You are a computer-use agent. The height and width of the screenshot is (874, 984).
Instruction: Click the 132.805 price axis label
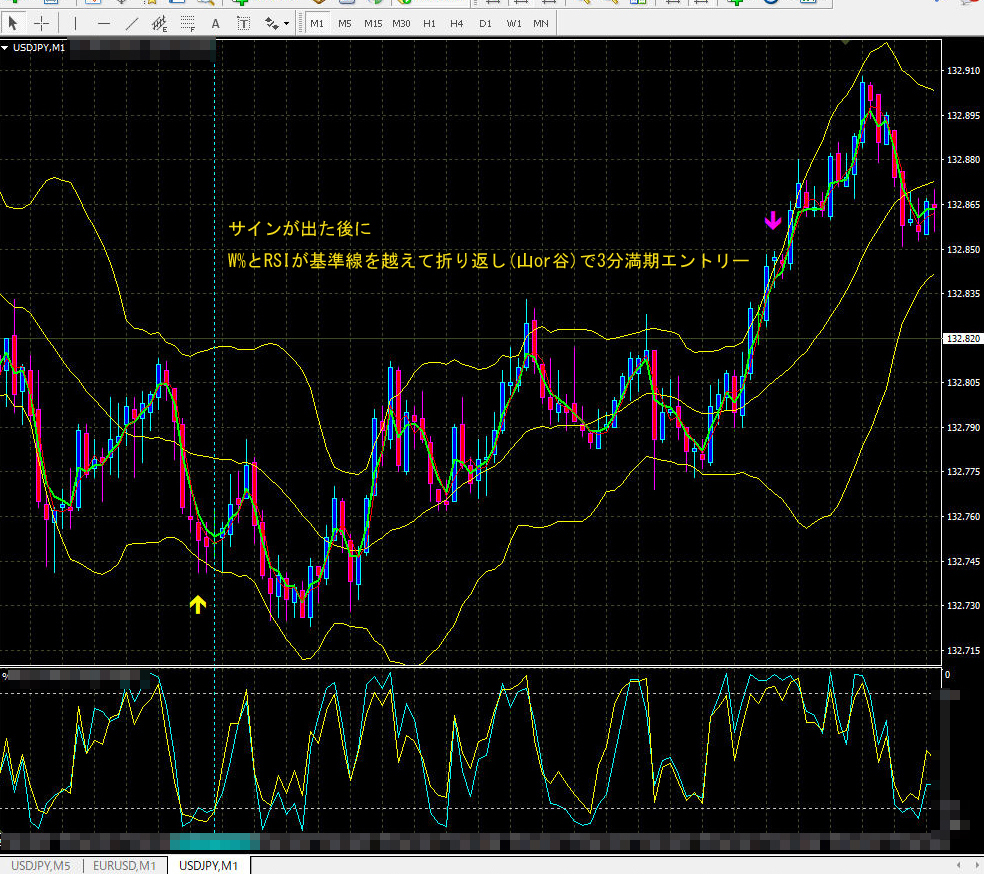(x=963, y=383)
